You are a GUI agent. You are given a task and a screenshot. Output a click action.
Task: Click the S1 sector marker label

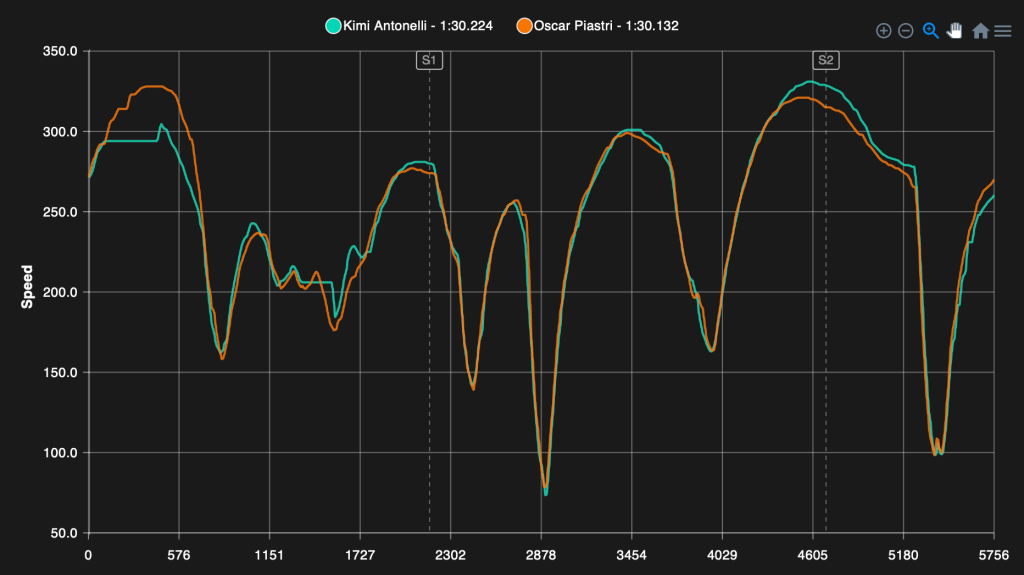click(x=429, y=60)
